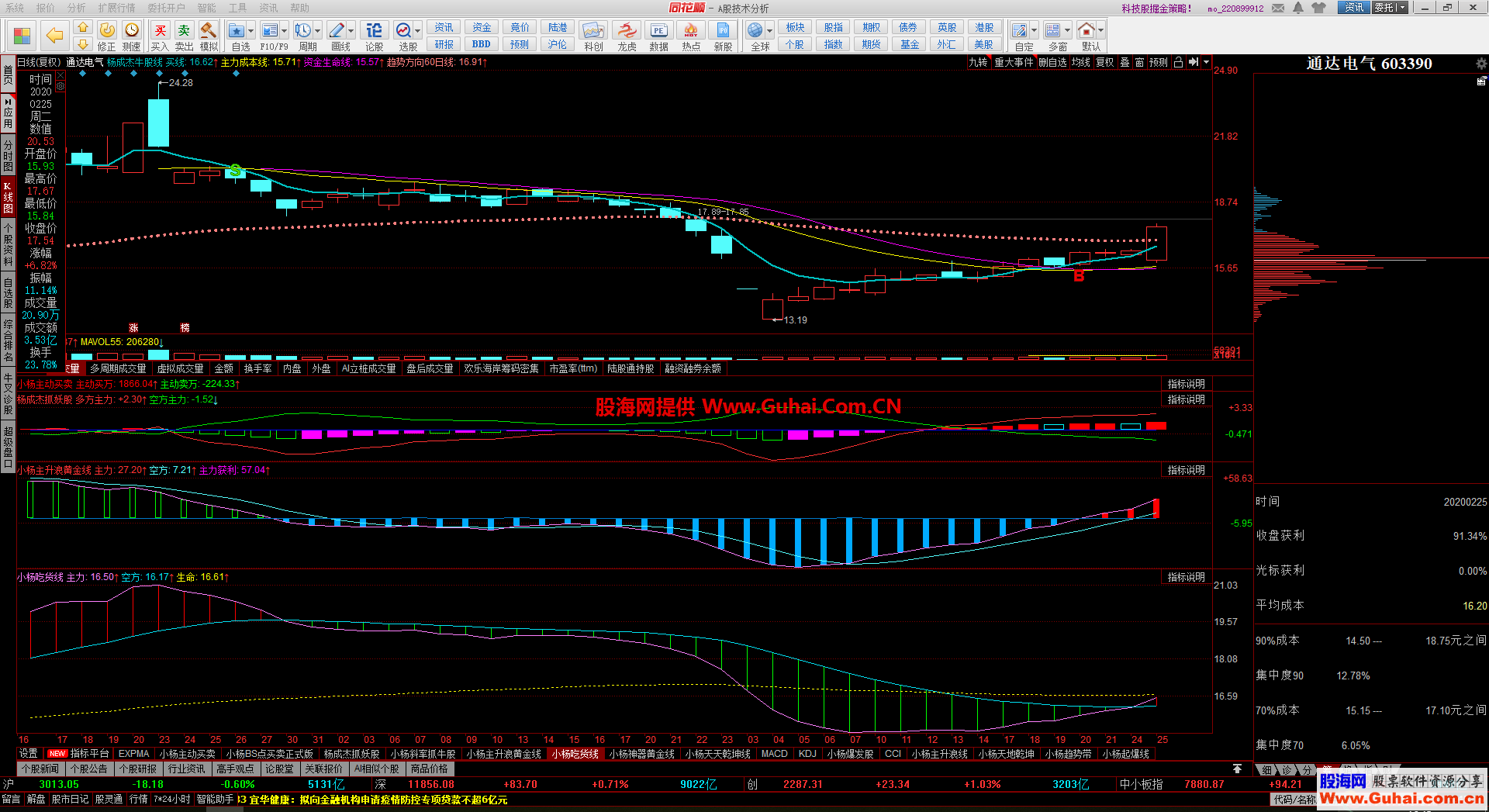Click the 研报 research report button

point(444,44)
